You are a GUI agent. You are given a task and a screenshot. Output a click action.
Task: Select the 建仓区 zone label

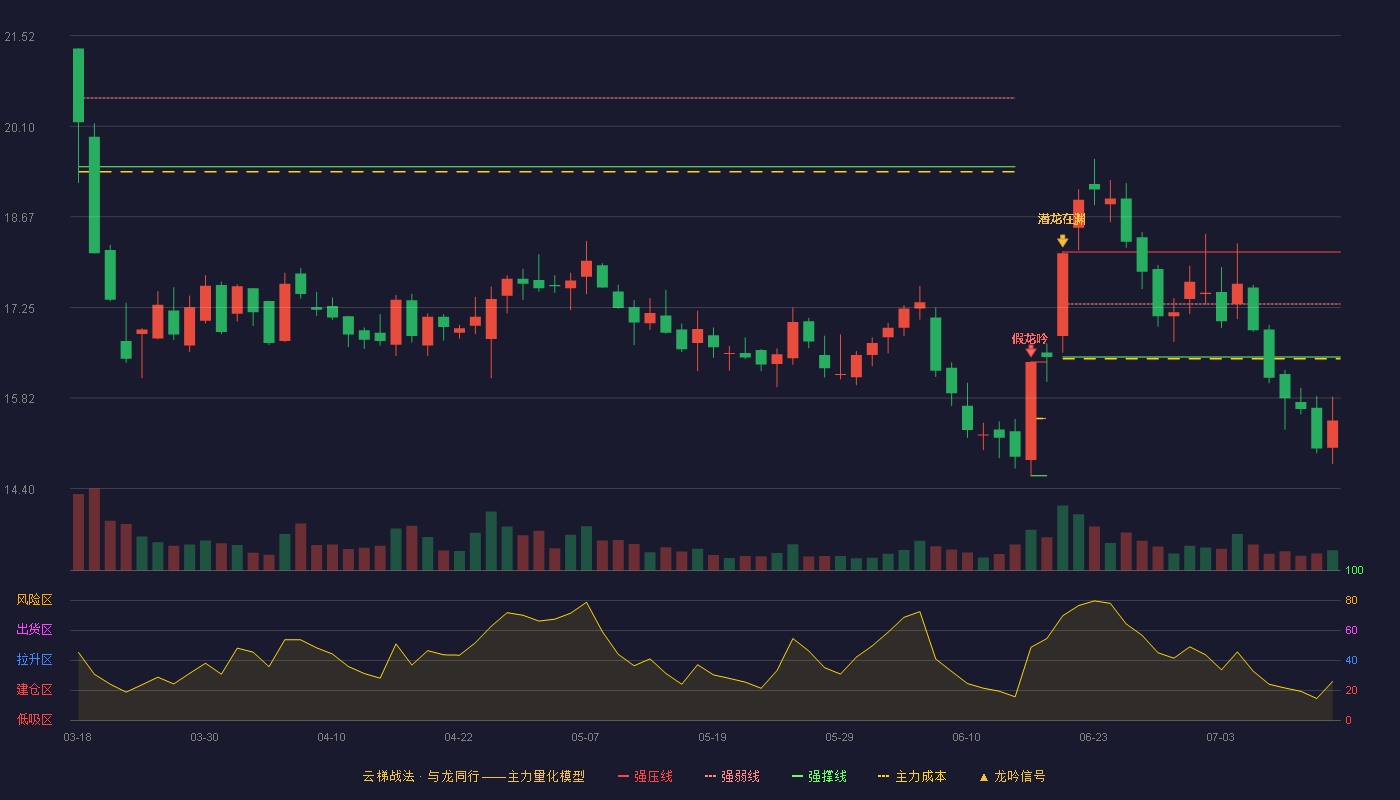tap(34, 690)
